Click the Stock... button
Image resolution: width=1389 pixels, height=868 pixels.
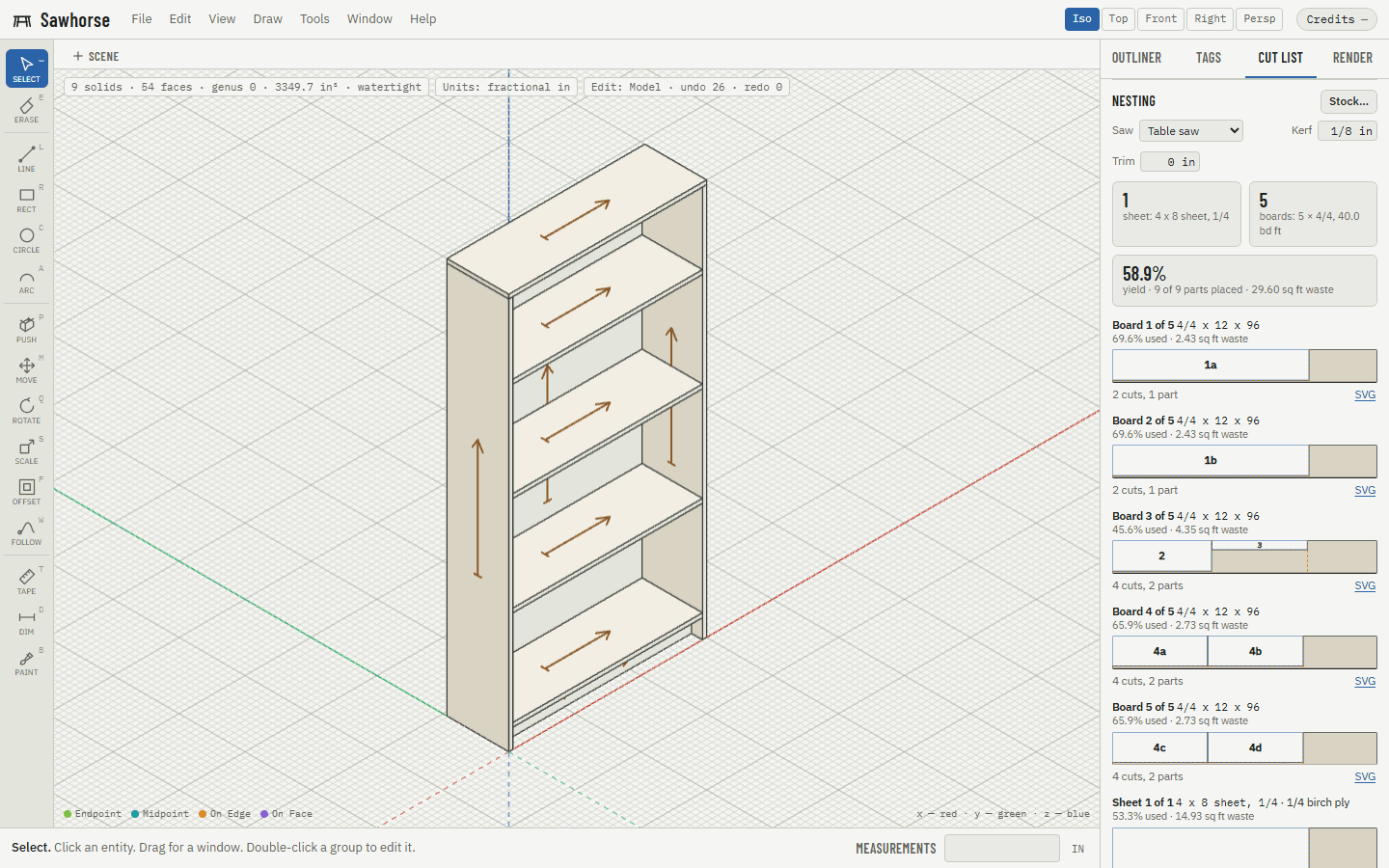(1348, 101)
